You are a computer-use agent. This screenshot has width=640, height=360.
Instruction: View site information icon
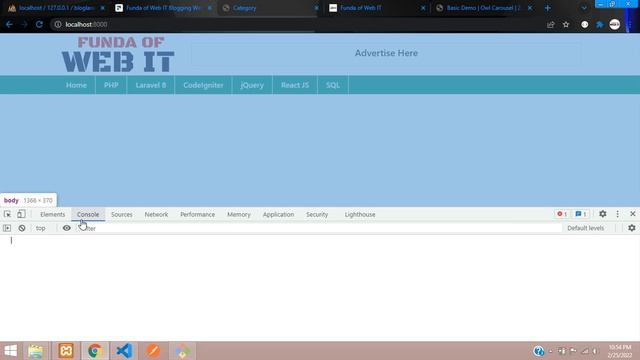pos(58,24)
